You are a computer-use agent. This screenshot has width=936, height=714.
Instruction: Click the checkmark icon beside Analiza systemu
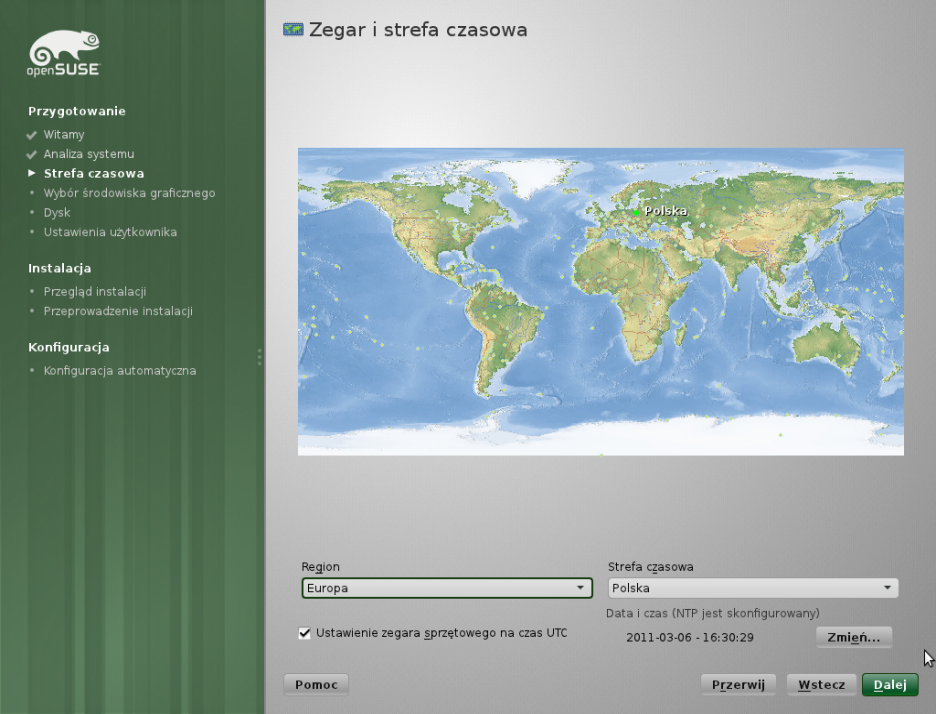(32, 155)
